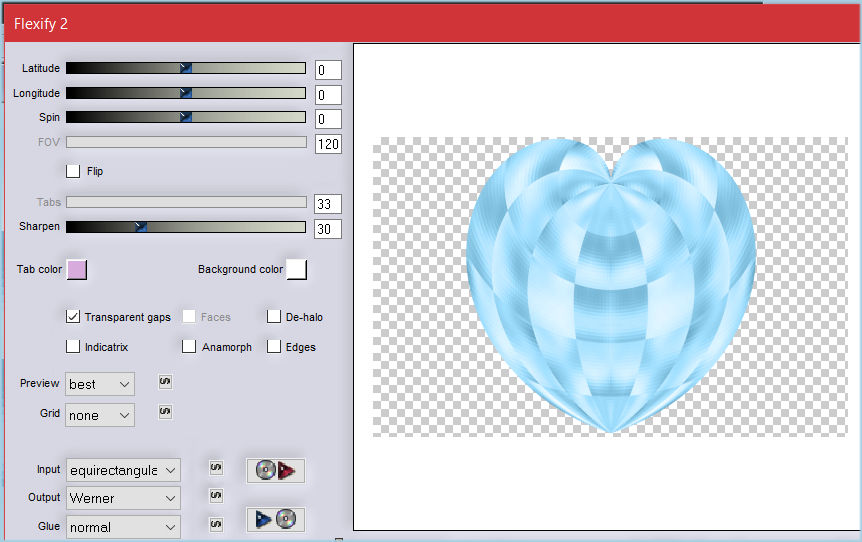This screenshot has width=862, height=542.
Task: Click the Latitude label
Action: [41, 68]
